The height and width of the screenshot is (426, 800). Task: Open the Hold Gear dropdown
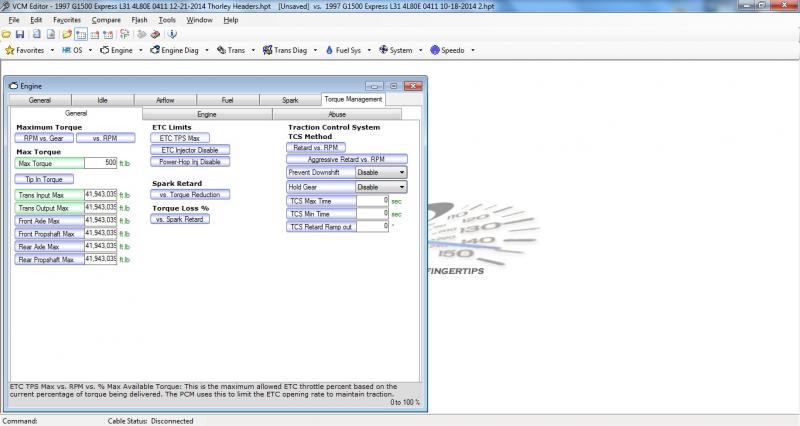coord(381,187)
